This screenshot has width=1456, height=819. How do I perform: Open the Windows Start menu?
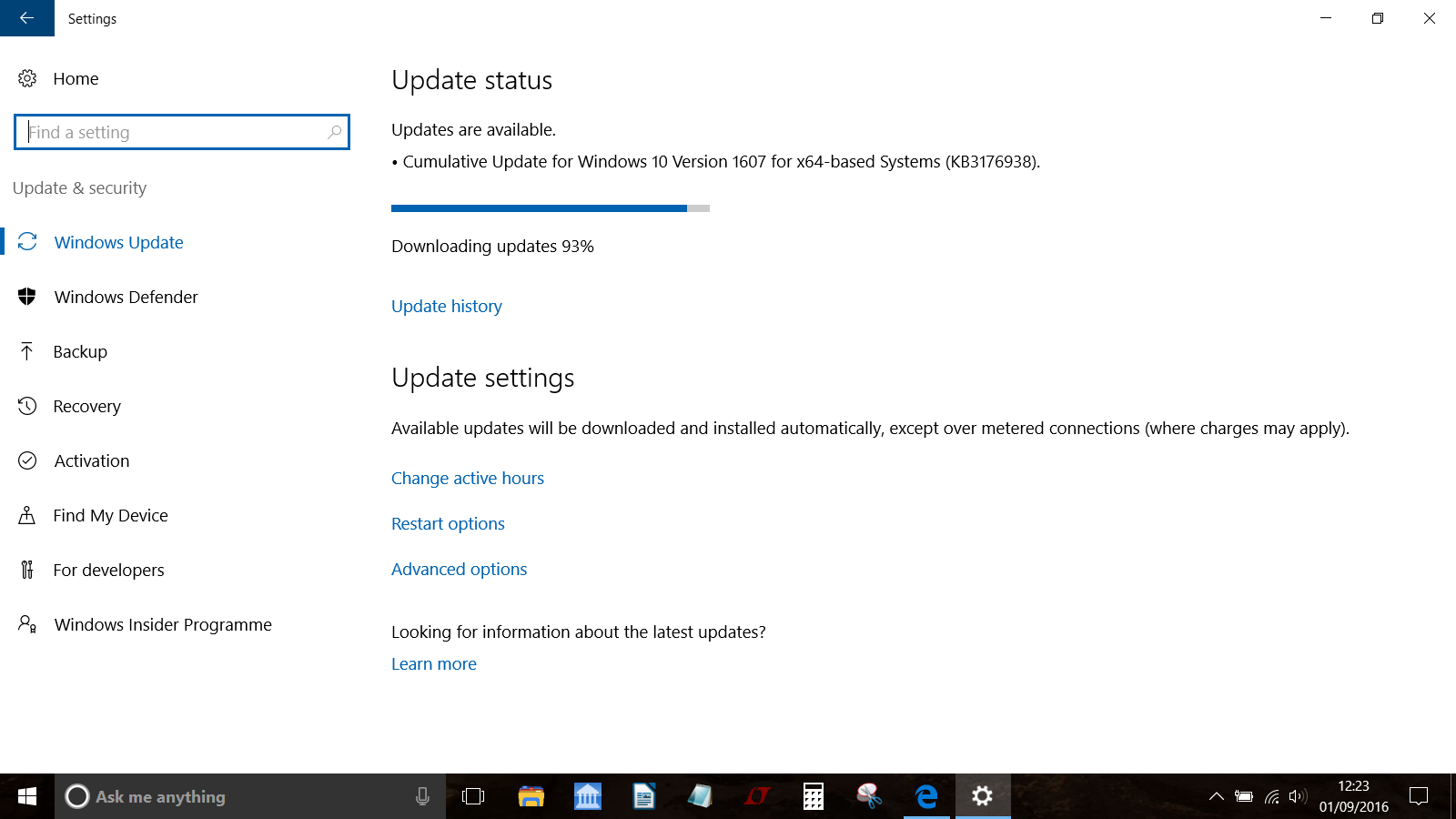click(x=27, y=796)
